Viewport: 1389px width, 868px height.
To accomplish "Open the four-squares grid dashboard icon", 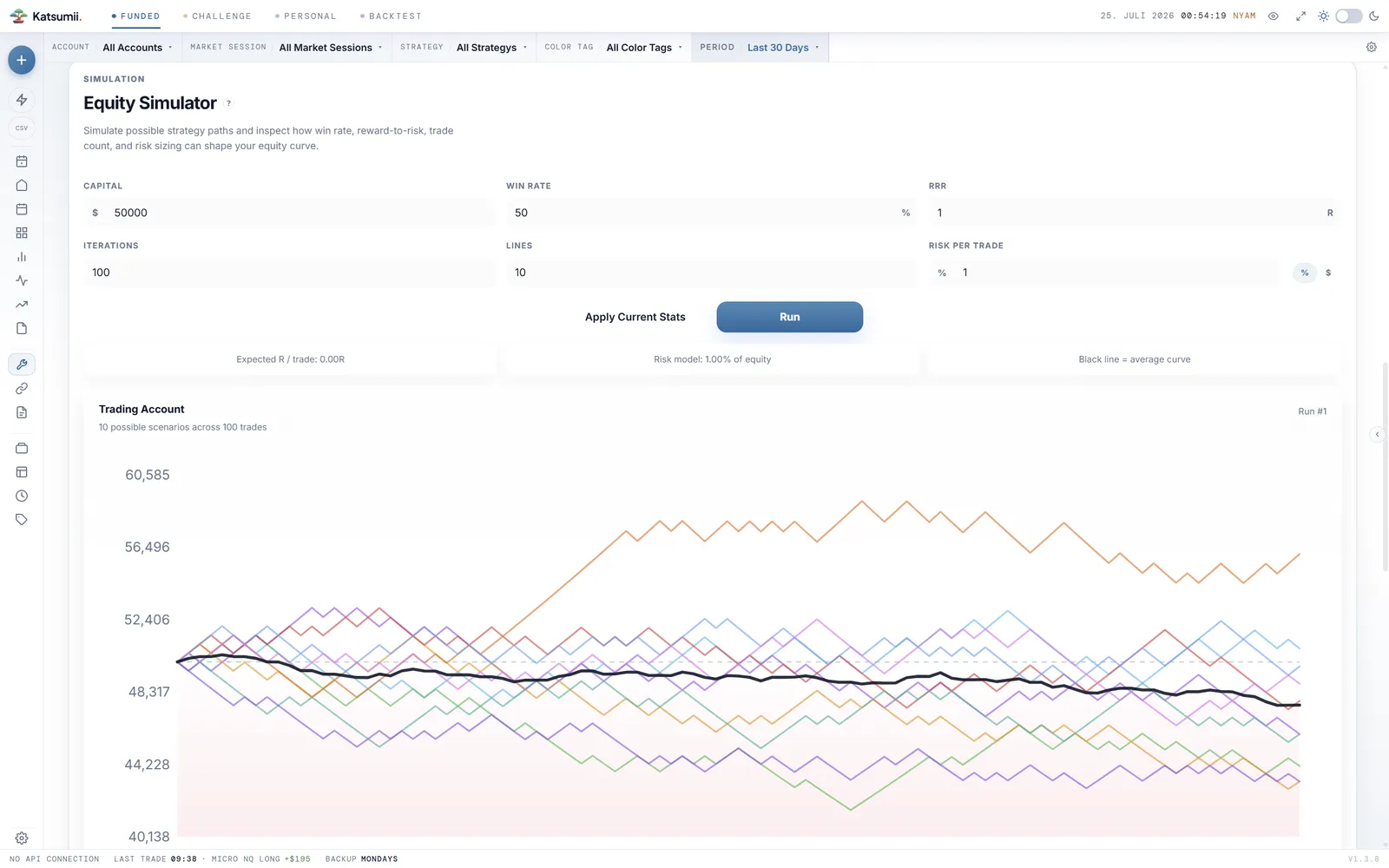I will click(22, 233).
